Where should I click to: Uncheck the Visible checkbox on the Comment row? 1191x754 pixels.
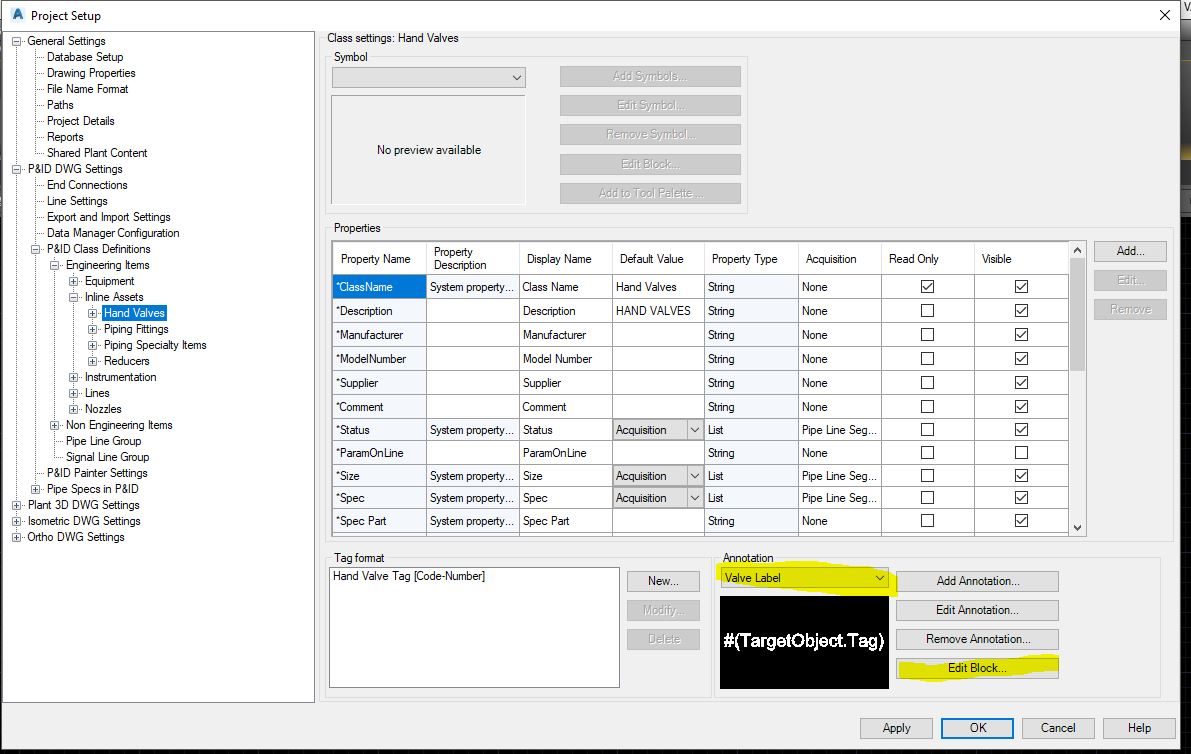[x=1021, y=406]
